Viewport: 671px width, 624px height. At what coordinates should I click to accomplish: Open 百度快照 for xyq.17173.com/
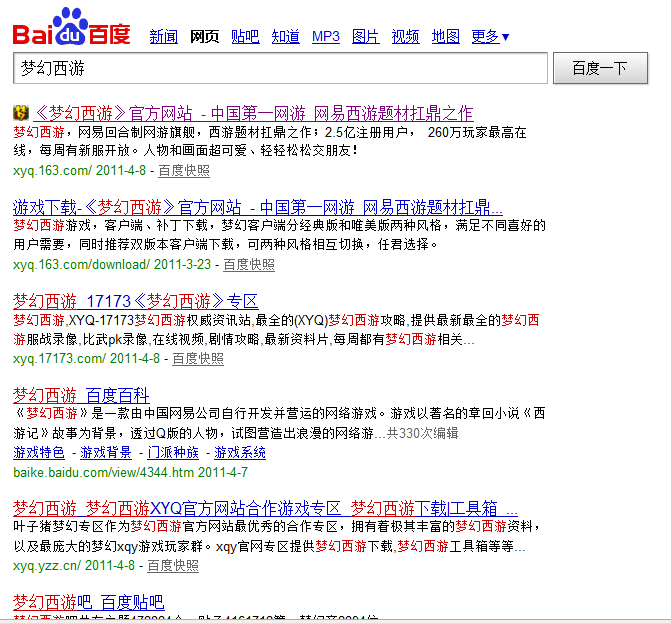(198, 359)
